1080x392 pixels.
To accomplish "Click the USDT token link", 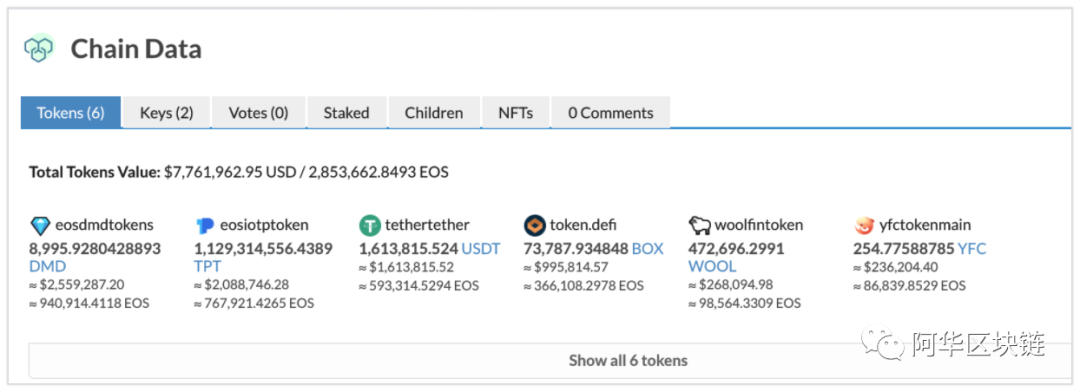I will pos(481,249).
